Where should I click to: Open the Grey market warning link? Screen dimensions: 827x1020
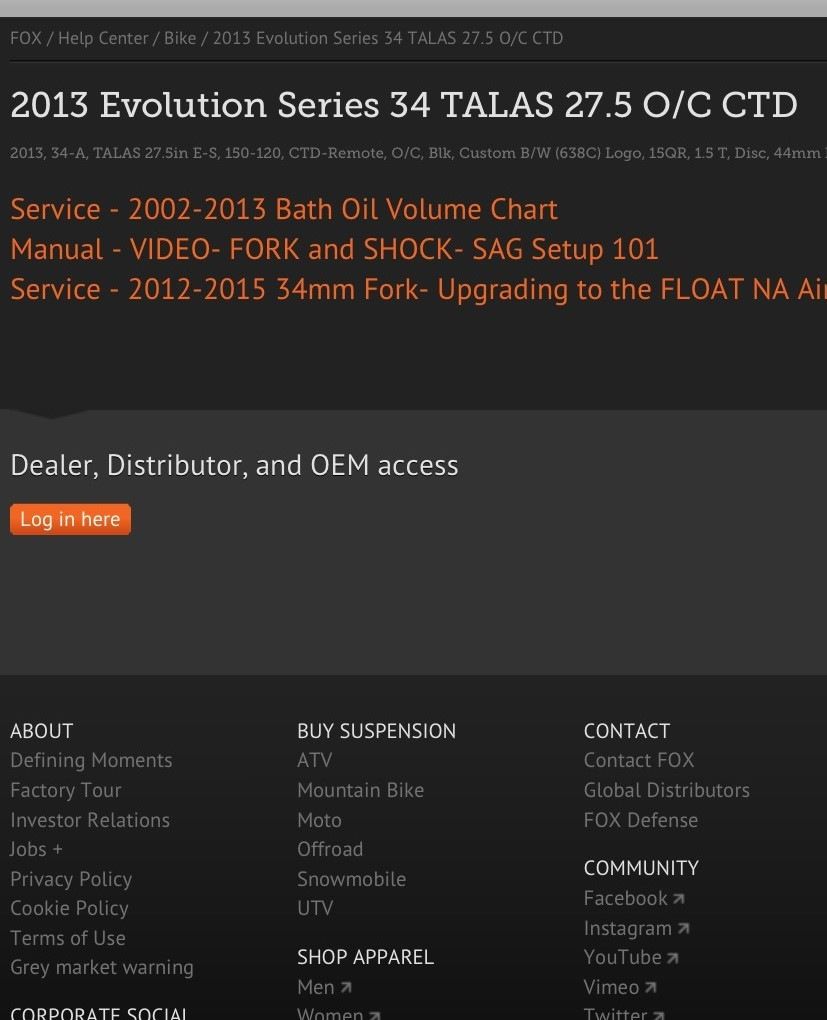pos(102,968)
